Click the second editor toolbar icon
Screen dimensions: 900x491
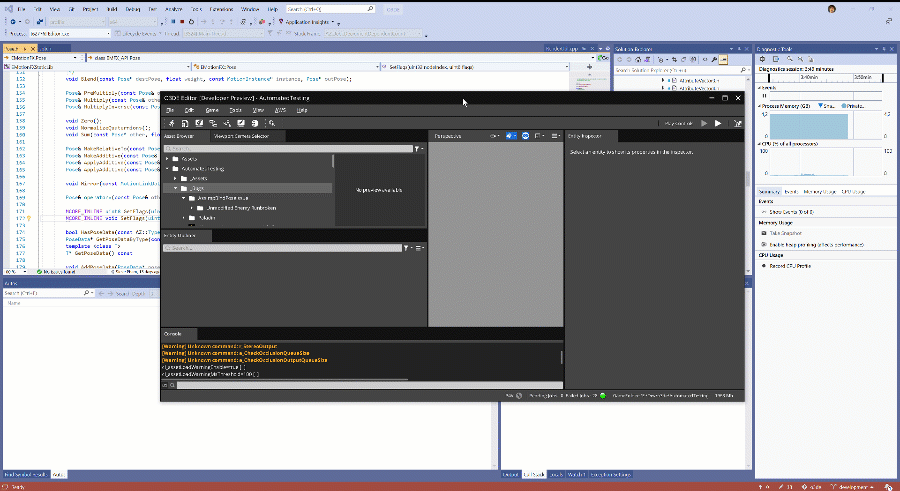pyautogui.click(x=185, y=123)
